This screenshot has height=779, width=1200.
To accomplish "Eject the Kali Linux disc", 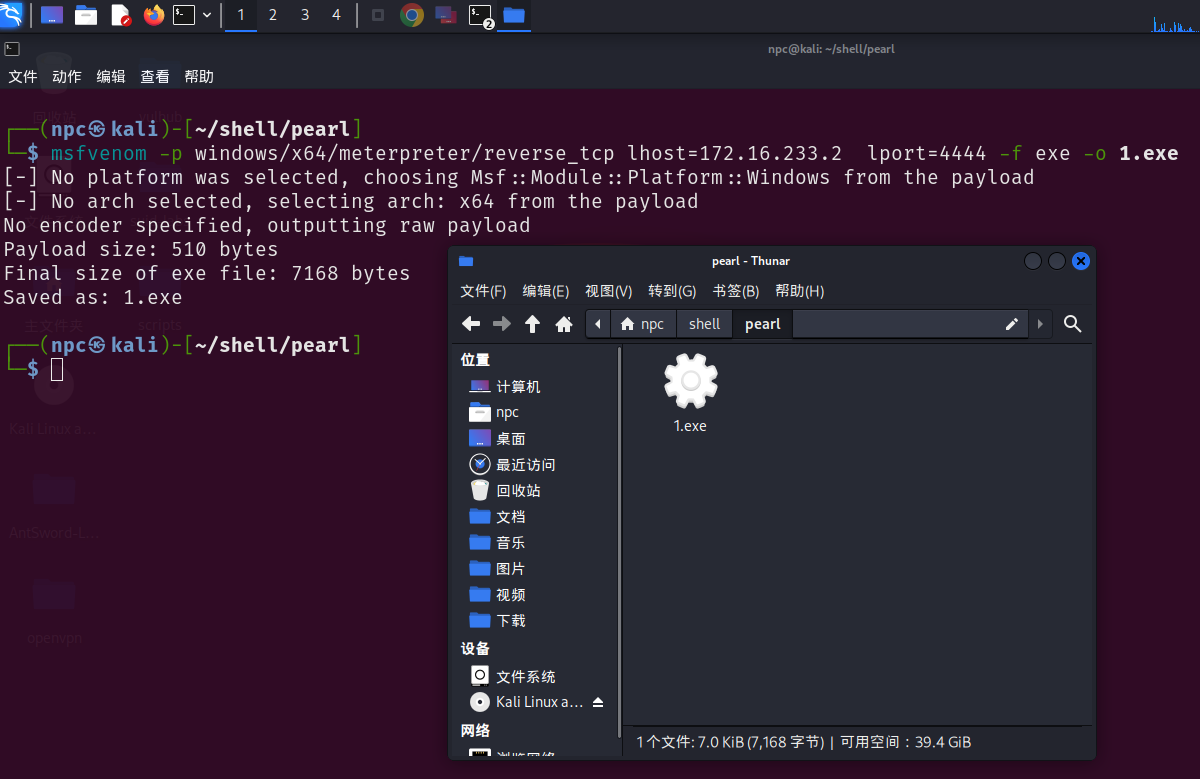I will coord(598,702).
